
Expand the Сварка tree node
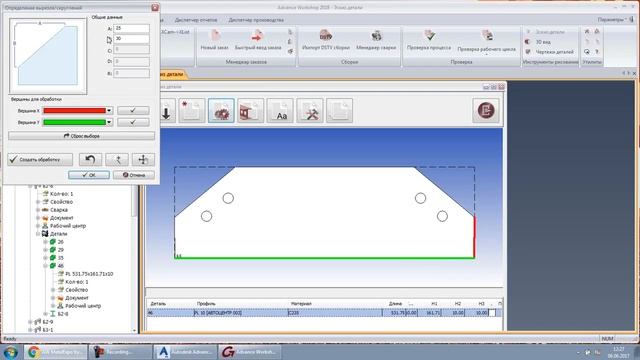(x=38, y=210)
